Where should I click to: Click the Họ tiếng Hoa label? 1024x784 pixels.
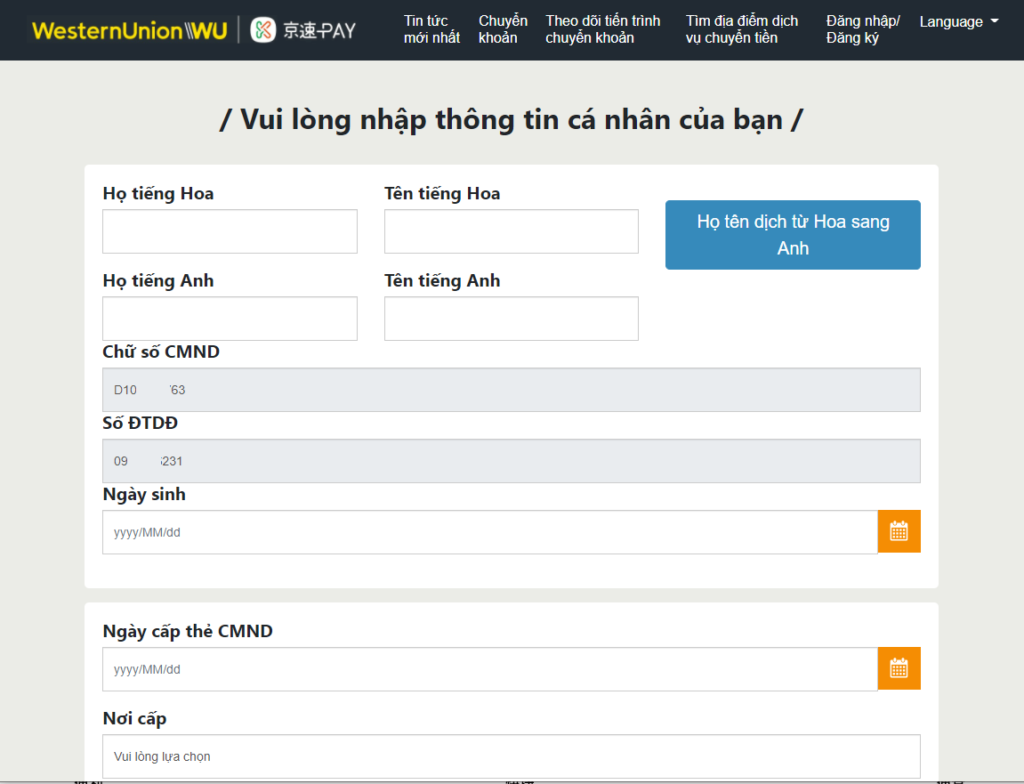[x=158, y=194]
